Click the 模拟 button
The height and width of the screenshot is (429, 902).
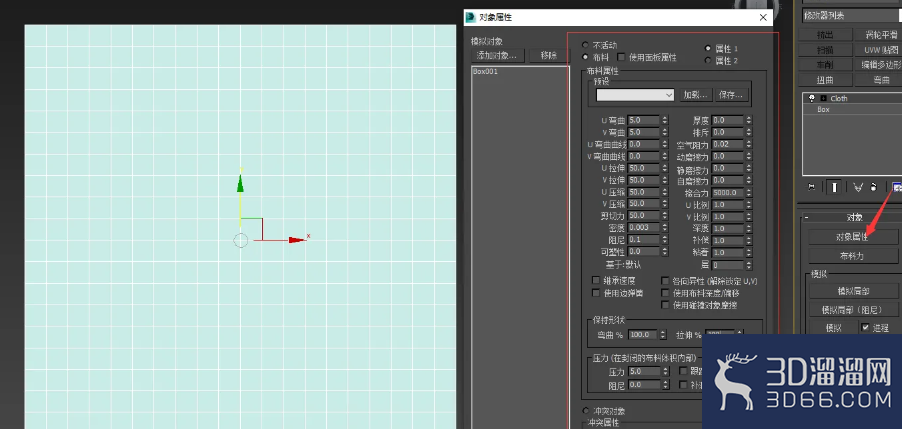click(834, 327)
